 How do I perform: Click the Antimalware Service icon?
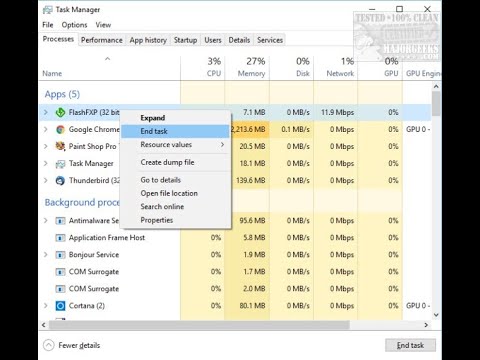(60, 221)
